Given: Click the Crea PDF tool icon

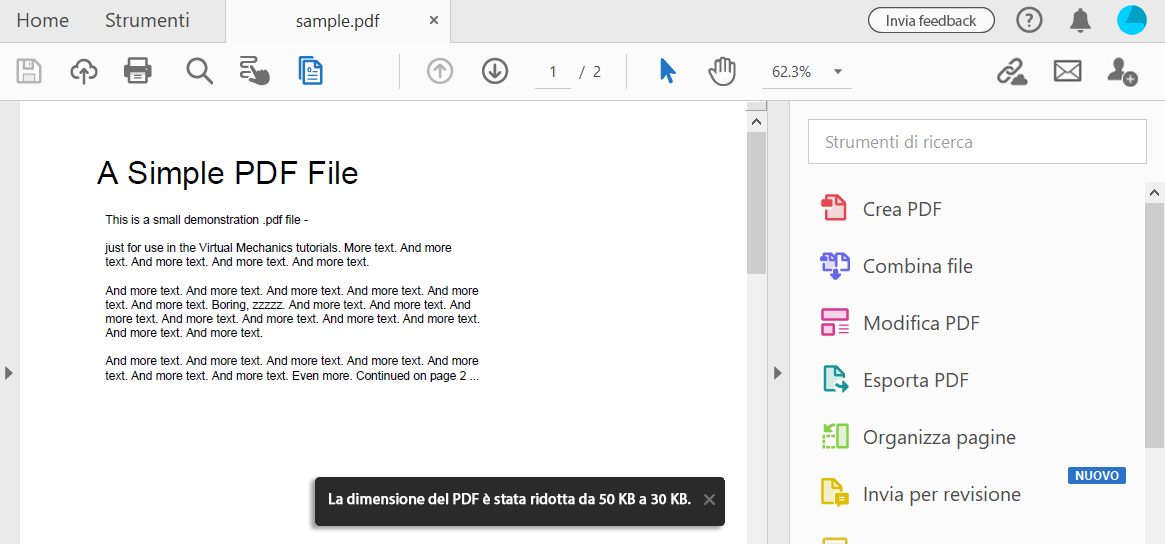Looking at the screenshot, I should coord(834,208).
